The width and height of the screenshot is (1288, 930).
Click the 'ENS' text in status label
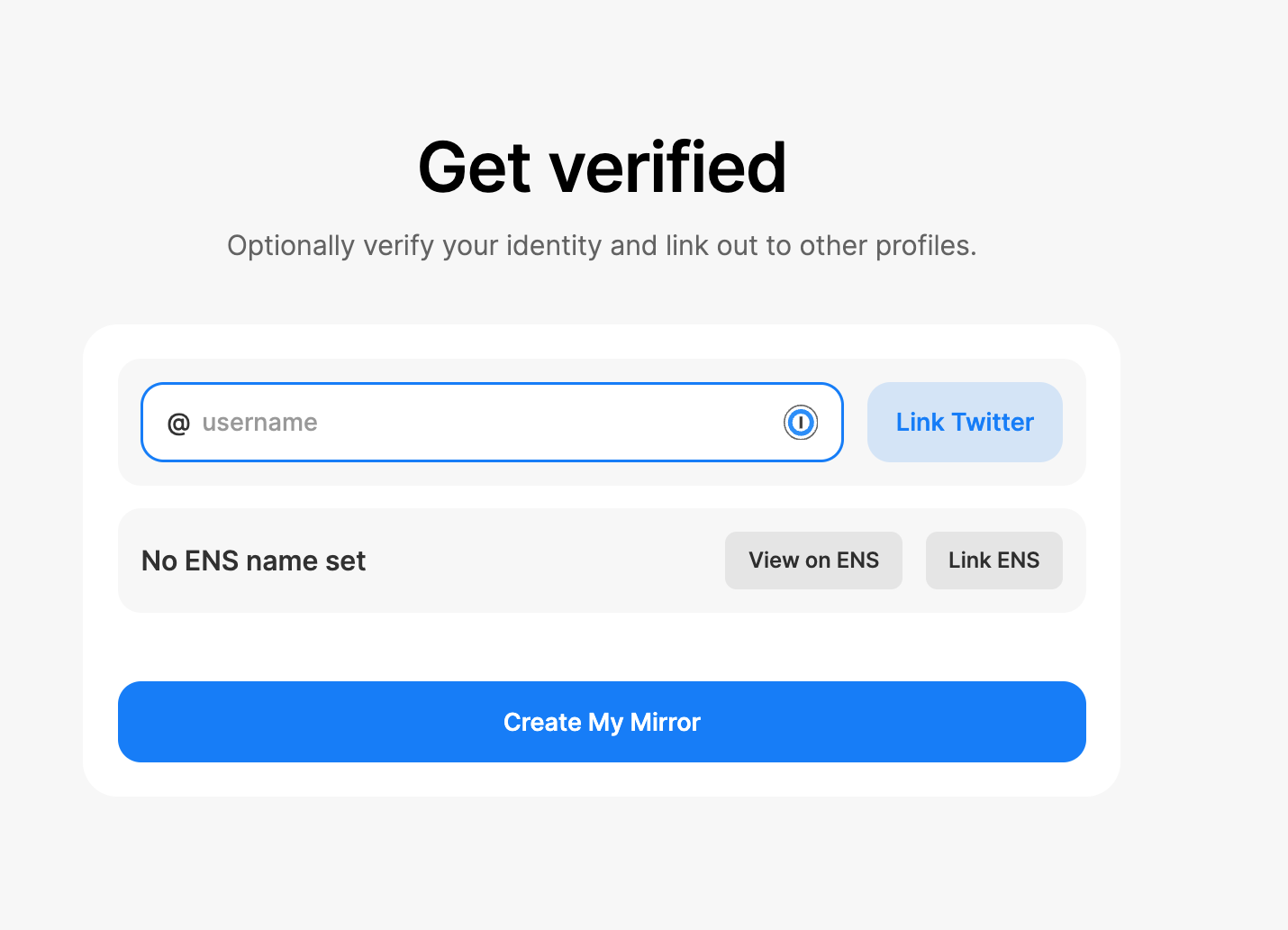click(x=211, y=561)
